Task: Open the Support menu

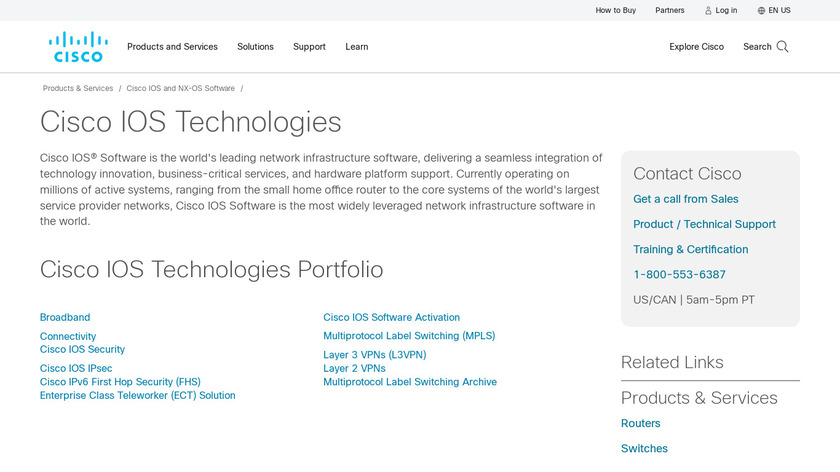Action: (x=309, y=47)
